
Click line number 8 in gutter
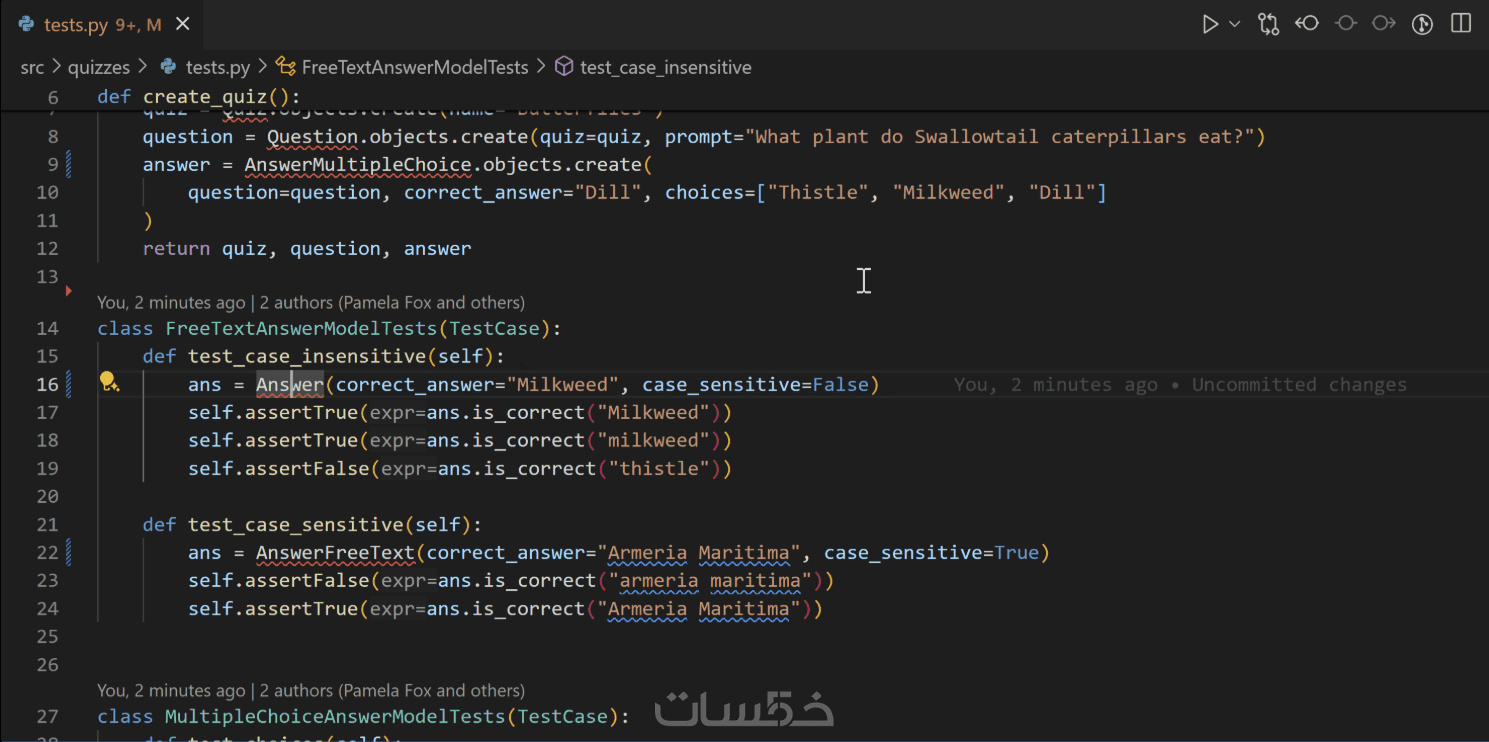coord(53,136)
